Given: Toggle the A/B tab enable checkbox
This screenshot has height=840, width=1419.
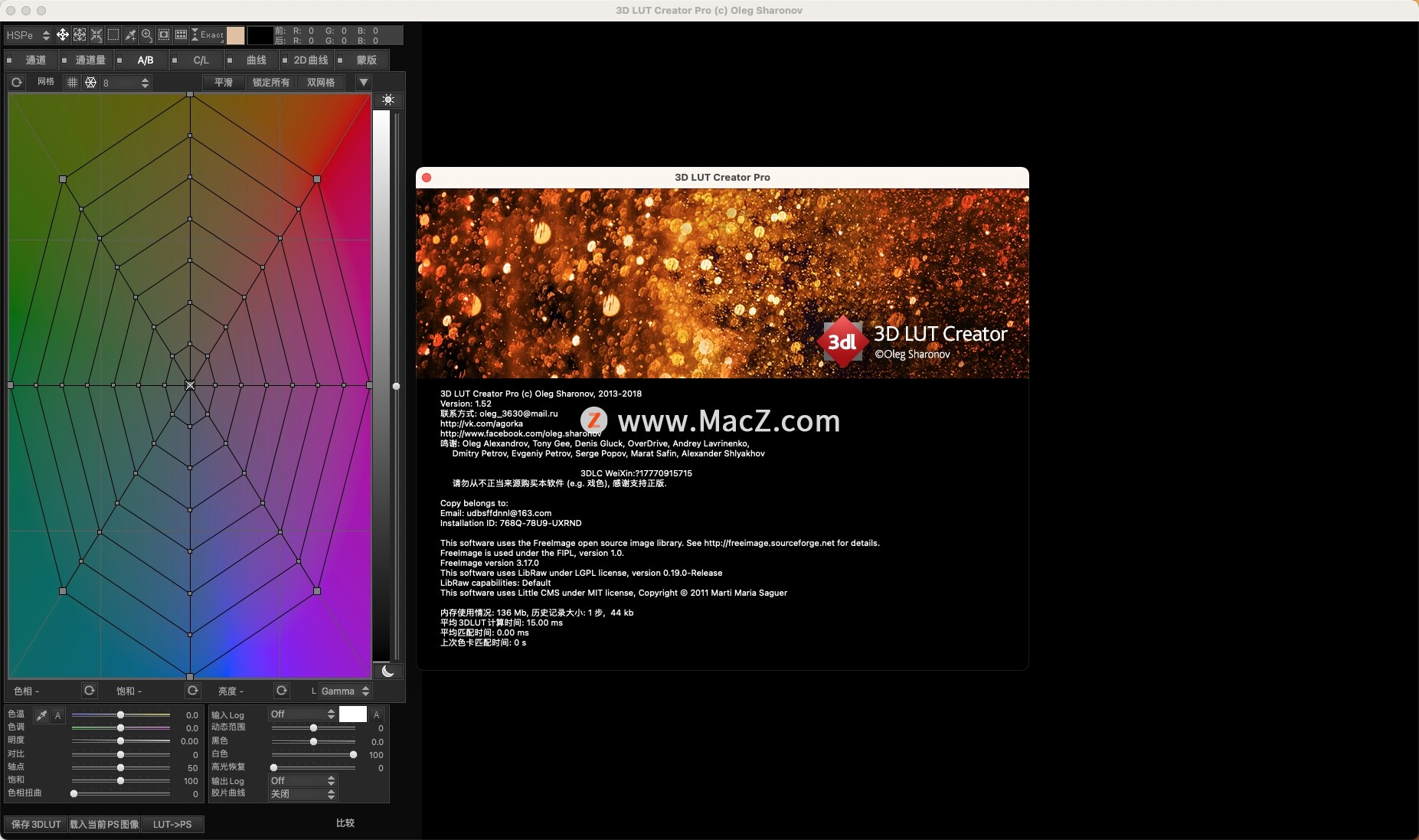Looking at the screenshot, I should point(119,60).
